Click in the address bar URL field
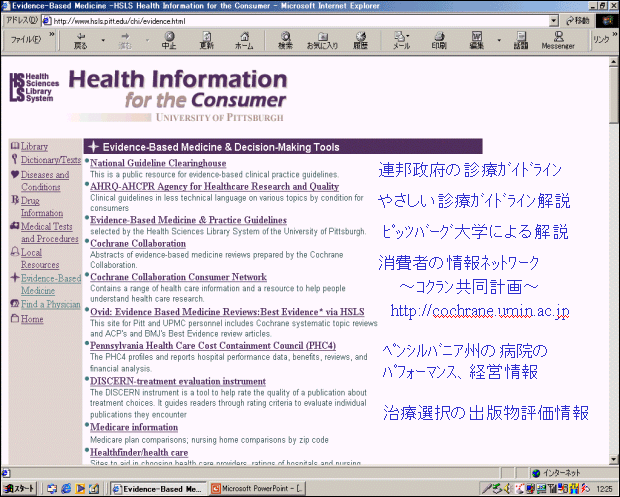Screen dimensions: 620x497 pyautogui.click(x=300, y=20)
